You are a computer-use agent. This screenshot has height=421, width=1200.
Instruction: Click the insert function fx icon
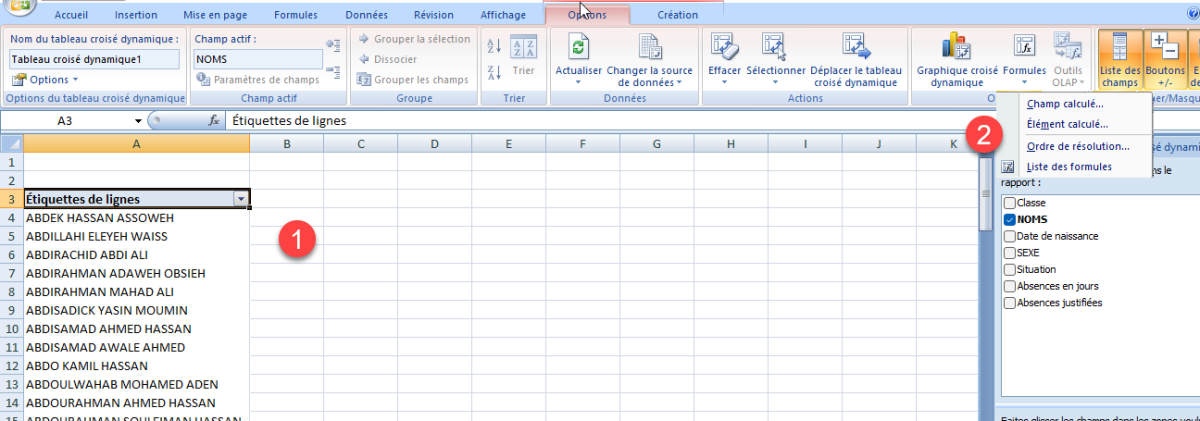[213, 120]
